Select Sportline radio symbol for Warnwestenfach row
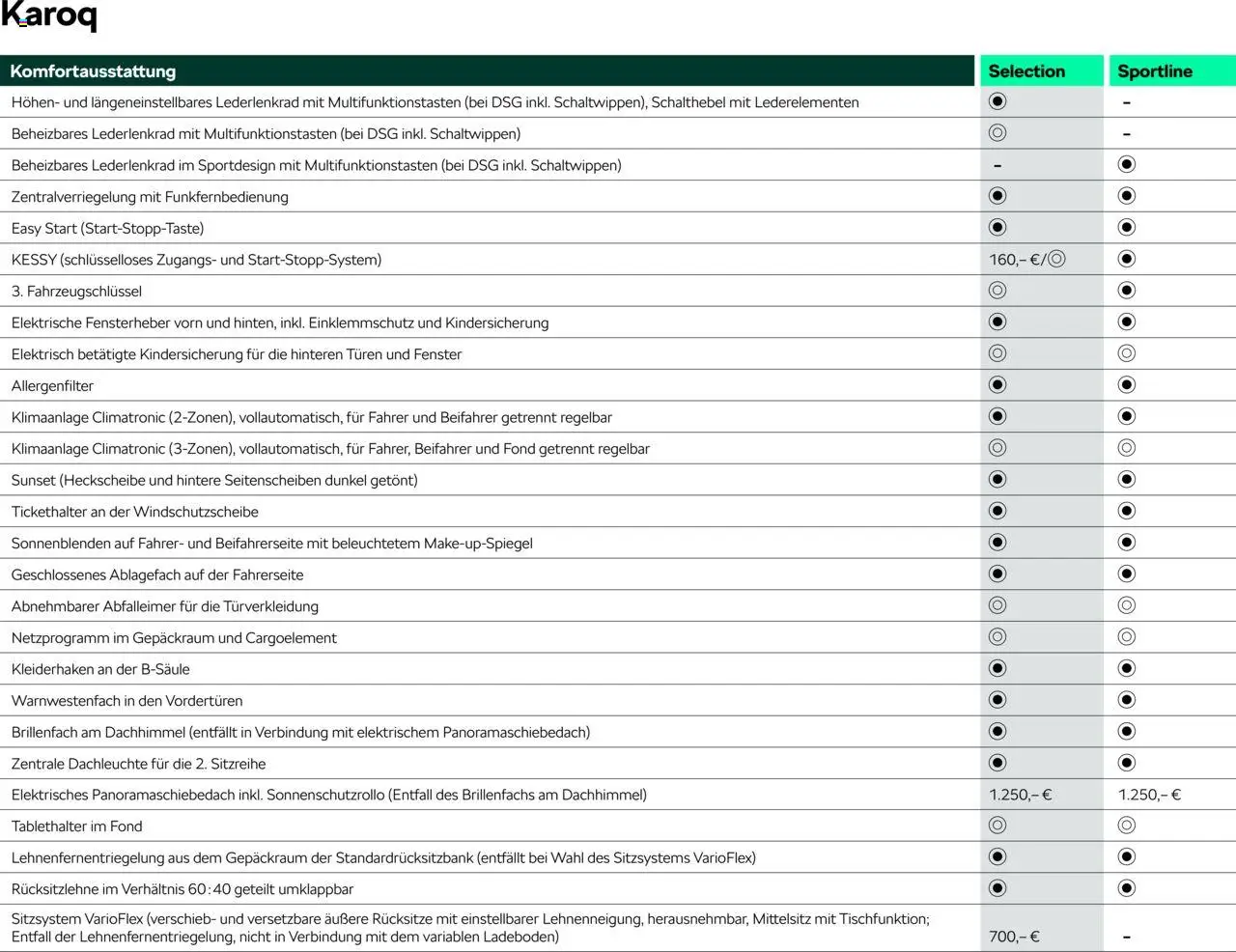The height and width of the screenshot is (952, 1236). 1126,700
